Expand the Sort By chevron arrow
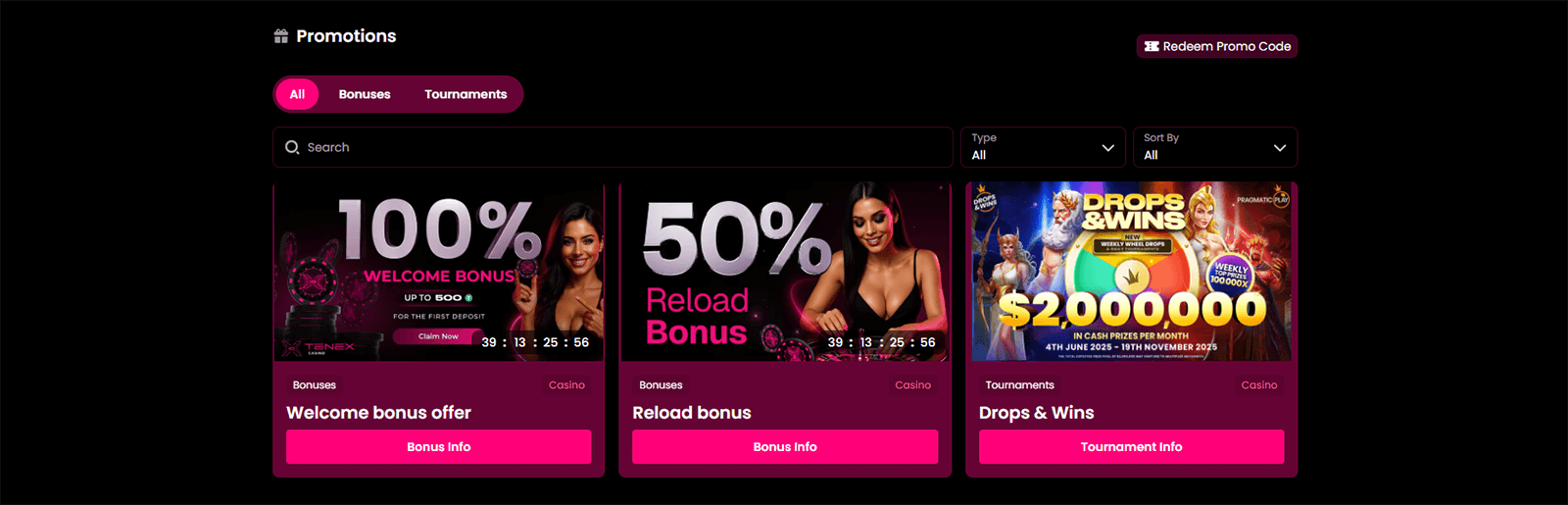The width and height of the screenshot is (1568, 505). tap(1280, 148)
